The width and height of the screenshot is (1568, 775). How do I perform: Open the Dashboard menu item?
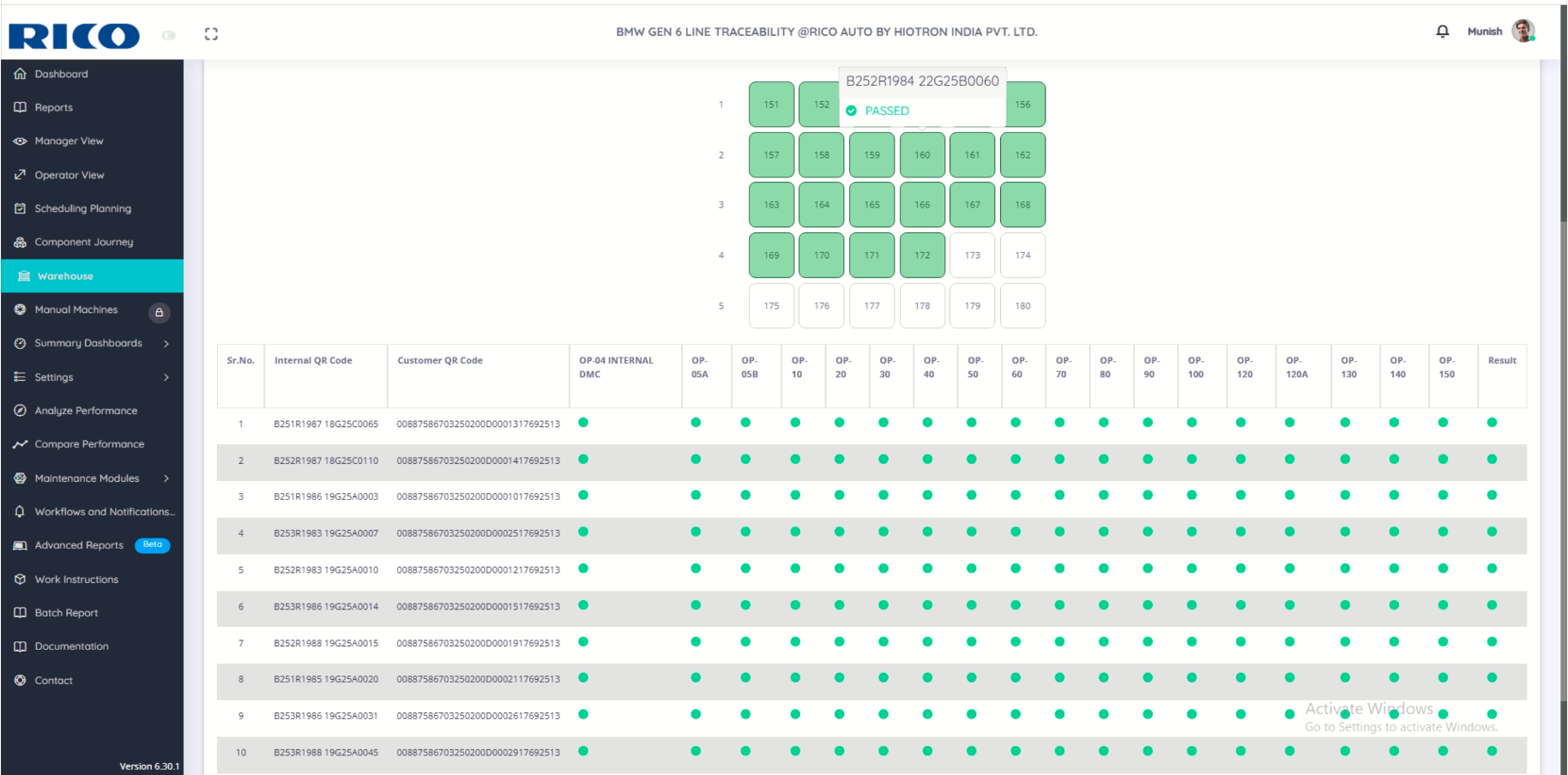coord(92,74)
